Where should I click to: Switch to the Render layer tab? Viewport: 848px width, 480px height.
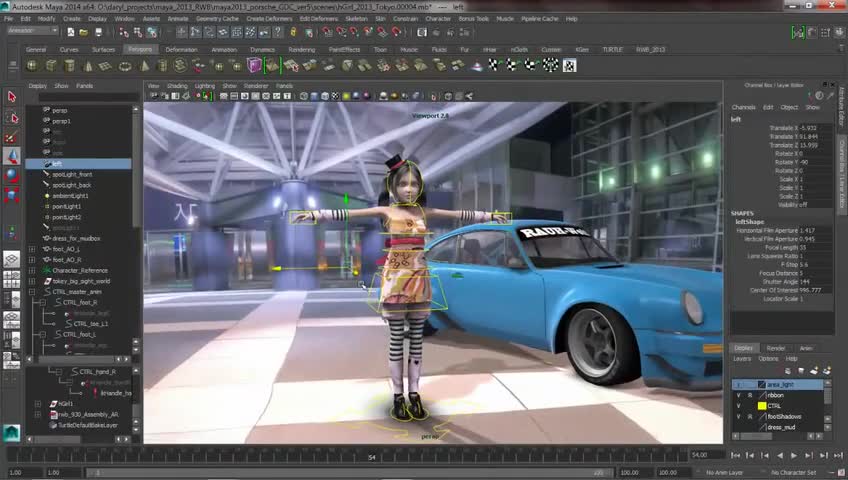coord(776,348)
